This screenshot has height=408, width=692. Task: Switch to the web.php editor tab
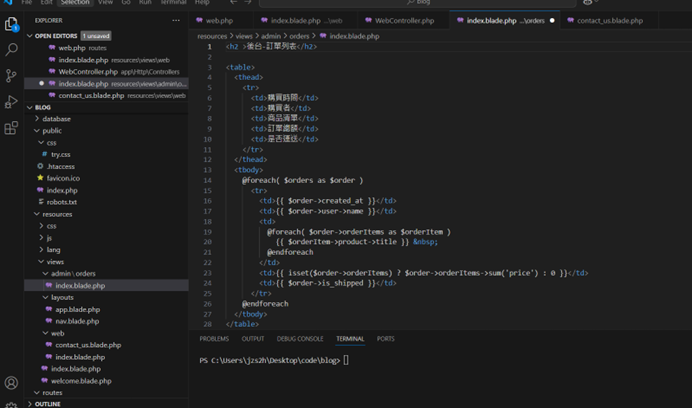[219, 21]
